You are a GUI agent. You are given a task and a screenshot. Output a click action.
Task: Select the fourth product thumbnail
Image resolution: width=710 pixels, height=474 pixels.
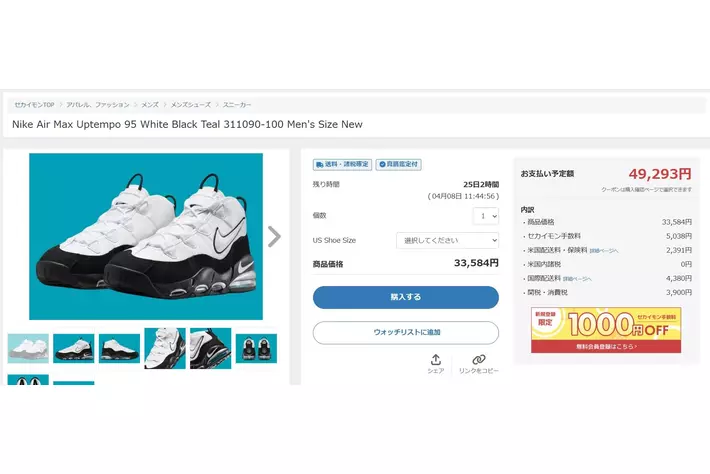tap(165, 348)
